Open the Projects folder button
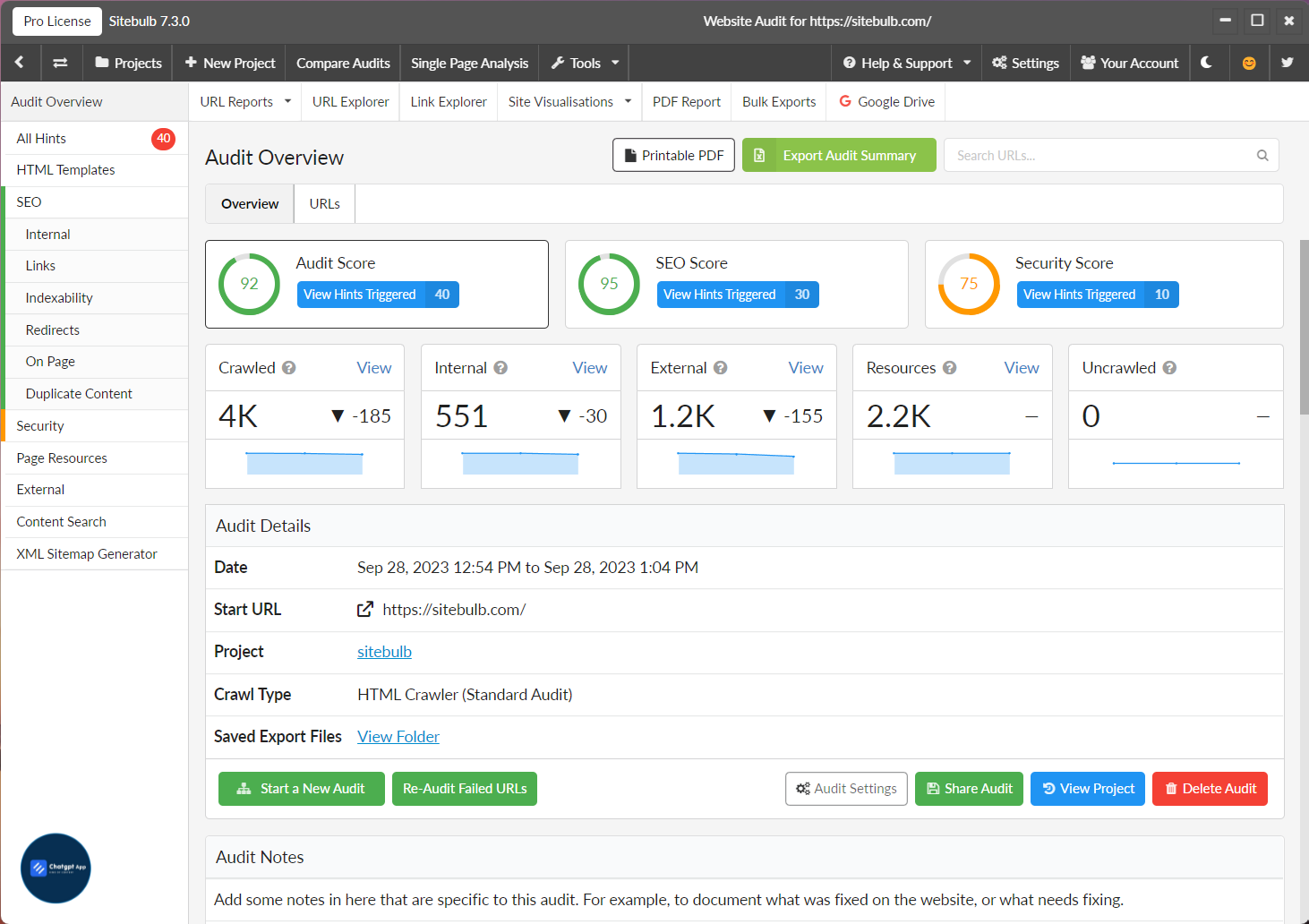Image resolution: width=1309 pixels, height=924 pixels. point(129,63)
